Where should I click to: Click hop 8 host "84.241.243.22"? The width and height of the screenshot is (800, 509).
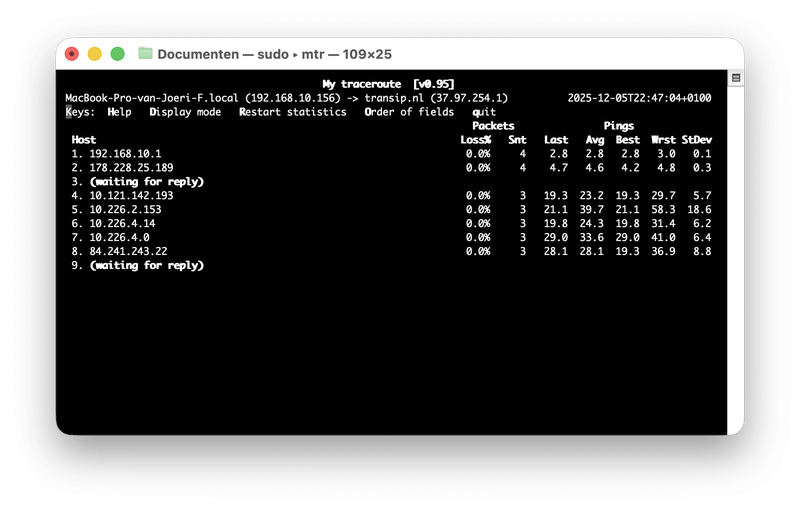129,251
